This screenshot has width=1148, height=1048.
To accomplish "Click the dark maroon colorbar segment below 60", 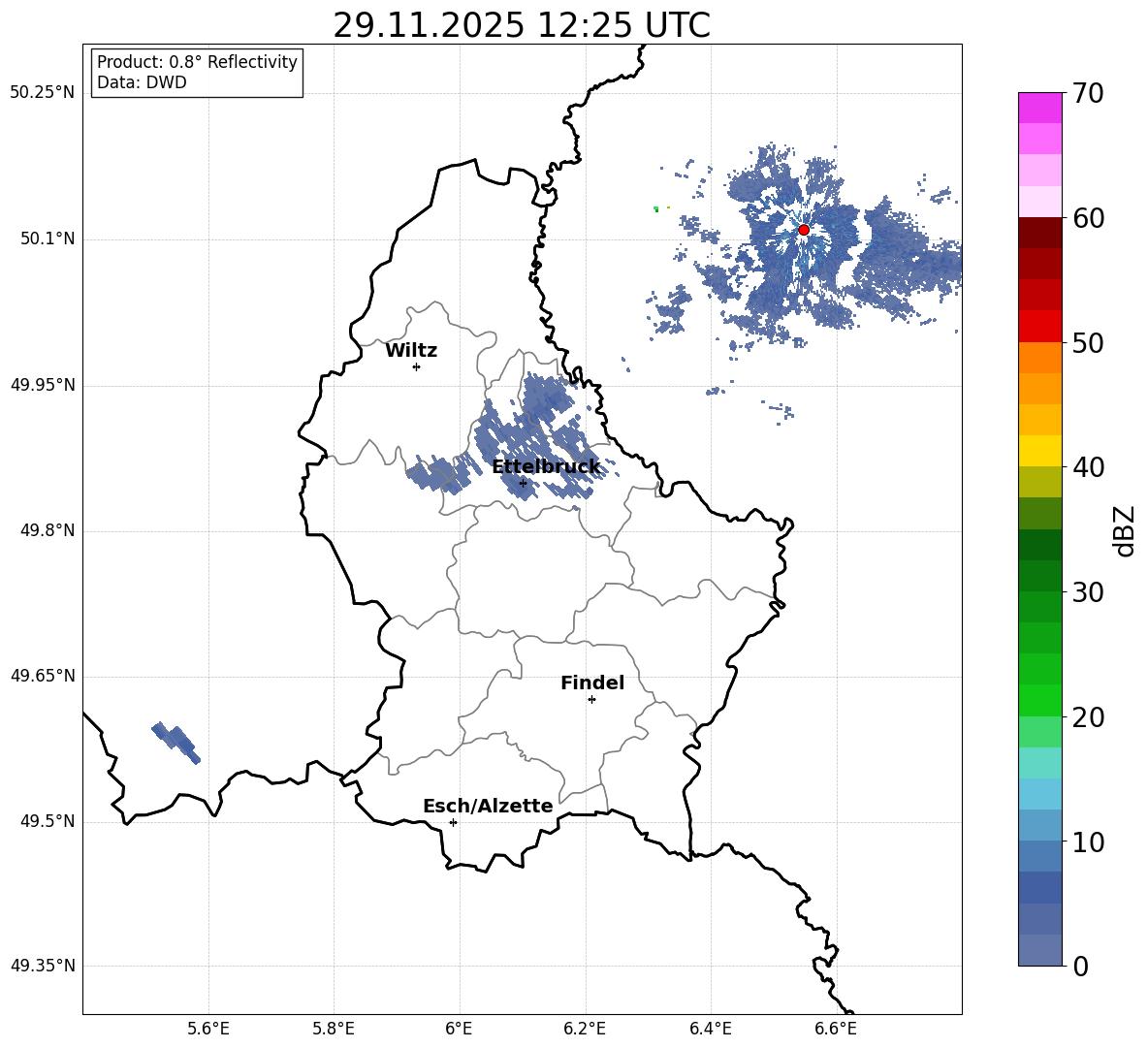I will [x=1040, y=233].
